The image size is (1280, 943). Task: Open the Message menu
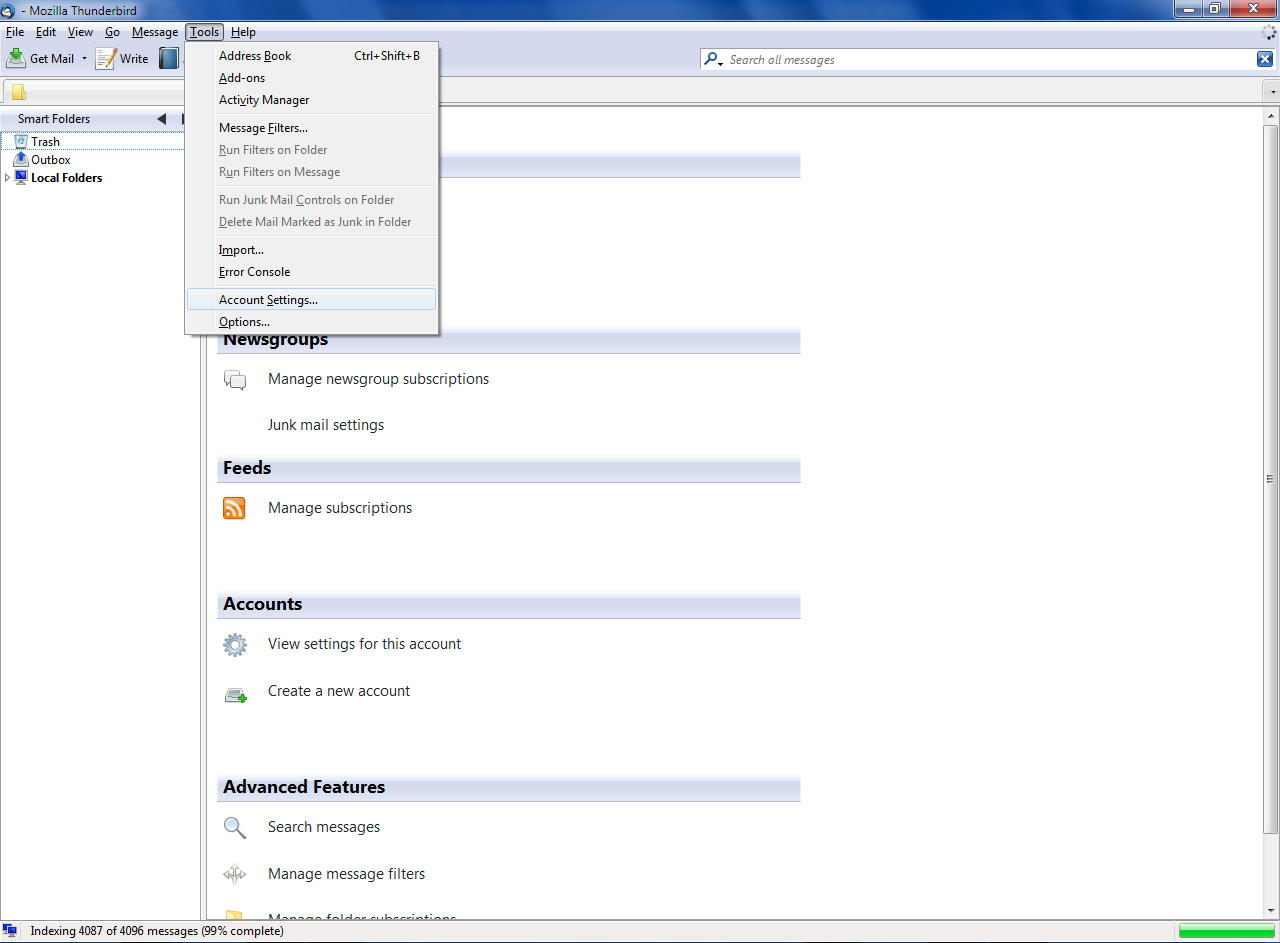click(x=155, y=32)
